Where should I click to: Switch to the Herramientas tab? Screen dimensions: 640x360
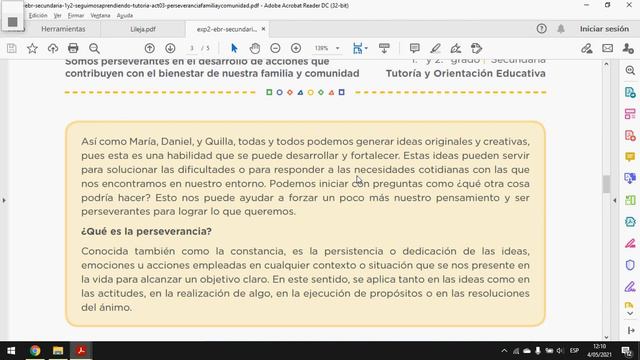(x=63, y=29)
